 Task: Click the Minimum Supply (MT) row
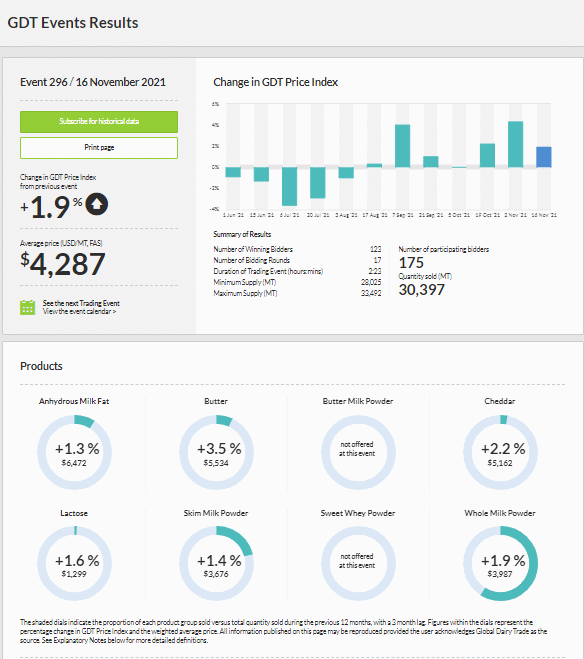pyautogui.click(x=297, y=282)
